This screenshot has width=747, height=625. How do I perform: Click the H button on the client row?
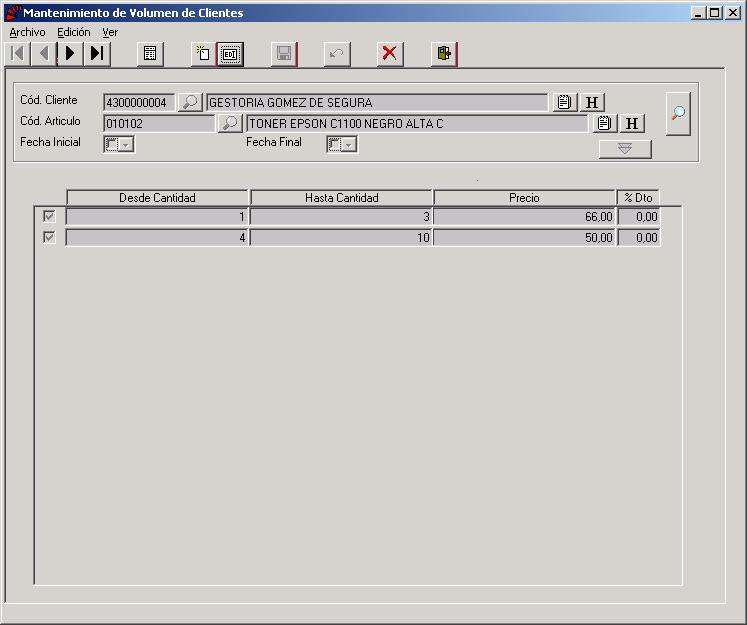[592, 102]
